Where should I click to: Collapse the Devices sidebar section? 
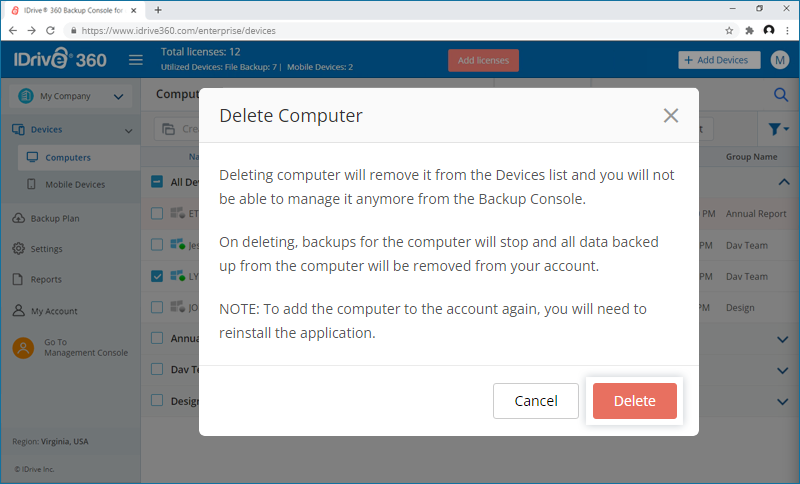click(129, 131)
